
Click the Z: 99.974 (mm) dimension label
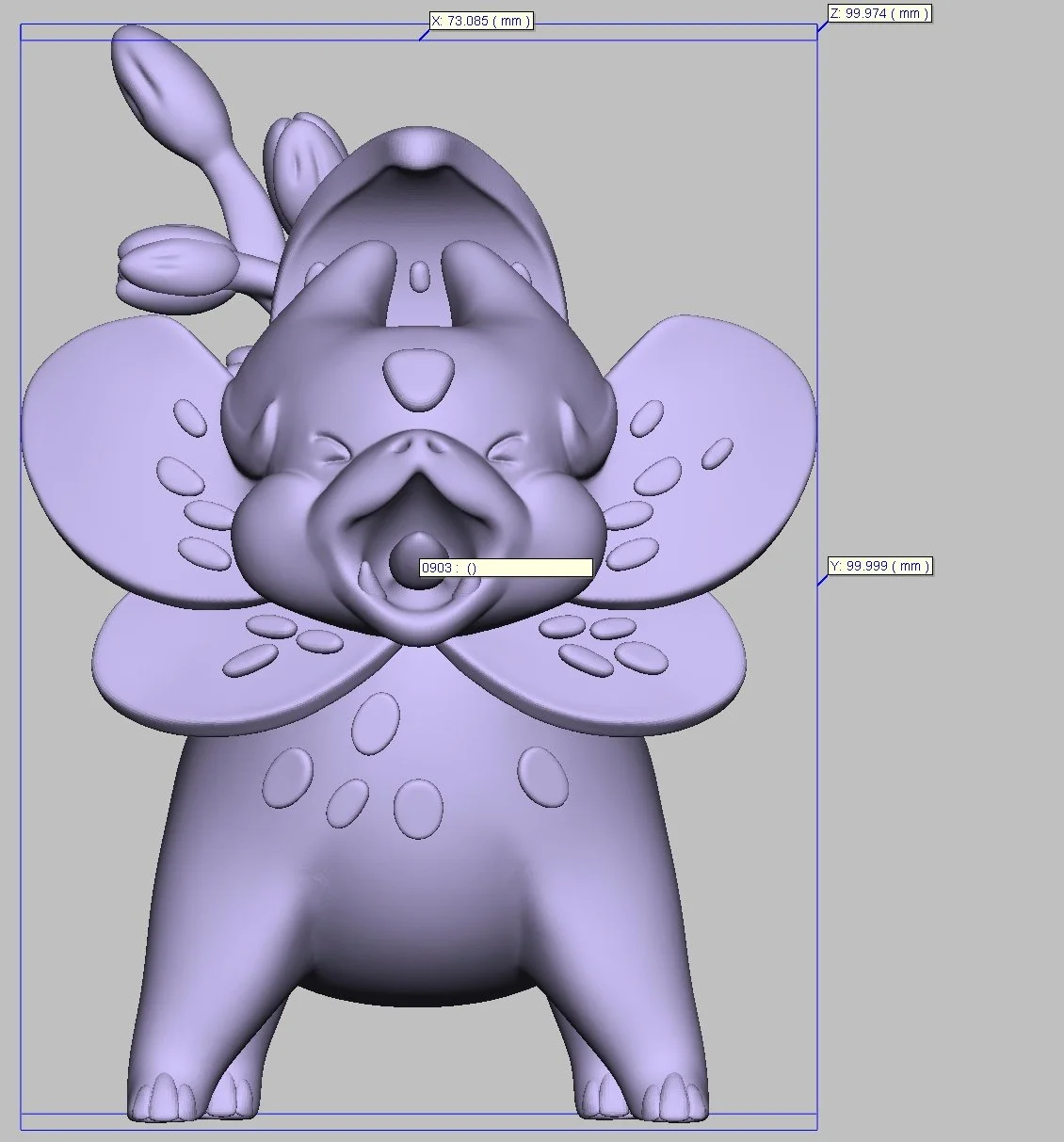879,13
